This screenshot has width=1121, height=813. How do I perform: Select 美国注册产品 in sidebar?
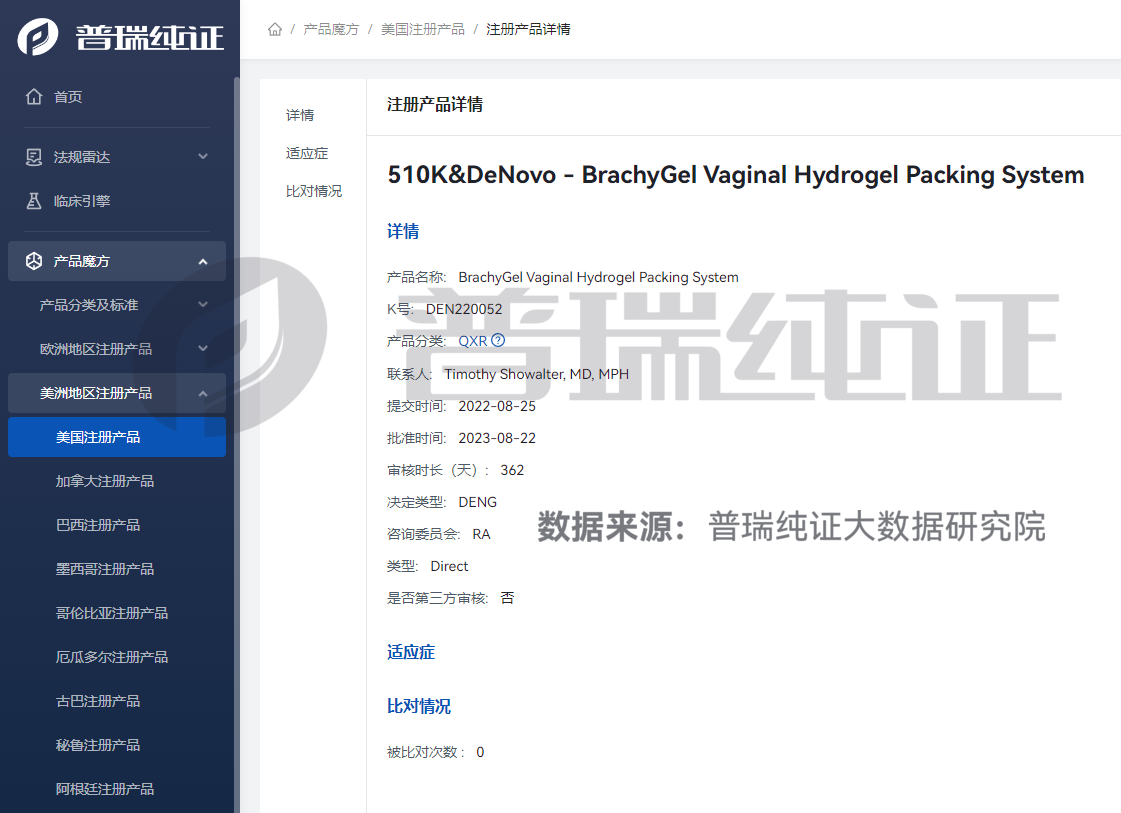(x=117, y=437)
